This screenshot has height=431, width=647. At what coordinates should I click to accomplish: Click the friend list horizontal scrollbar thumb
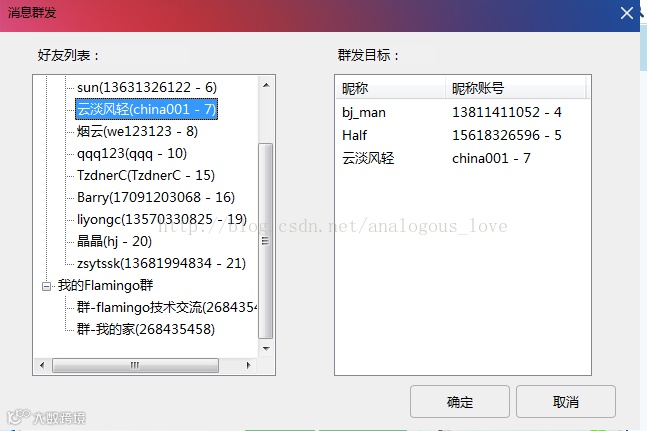(135, 365)
